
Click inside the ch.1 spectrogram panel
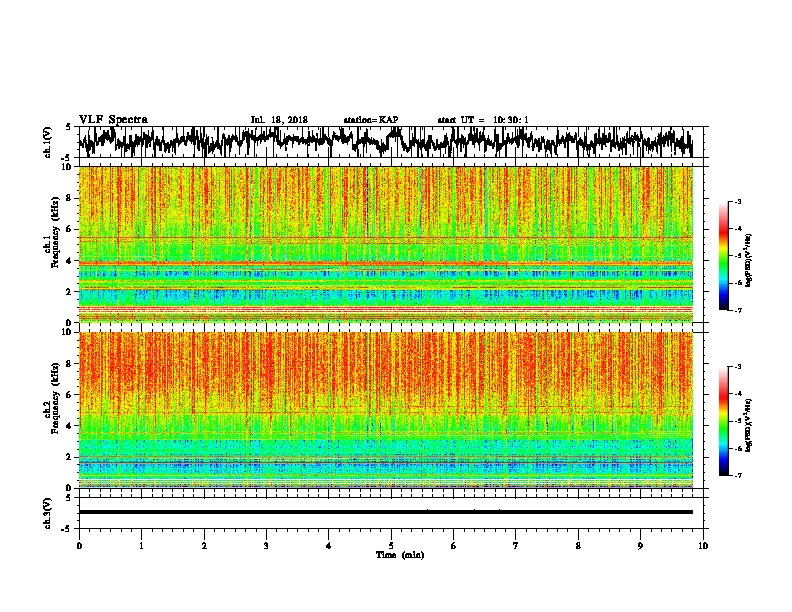pos(386,244)
